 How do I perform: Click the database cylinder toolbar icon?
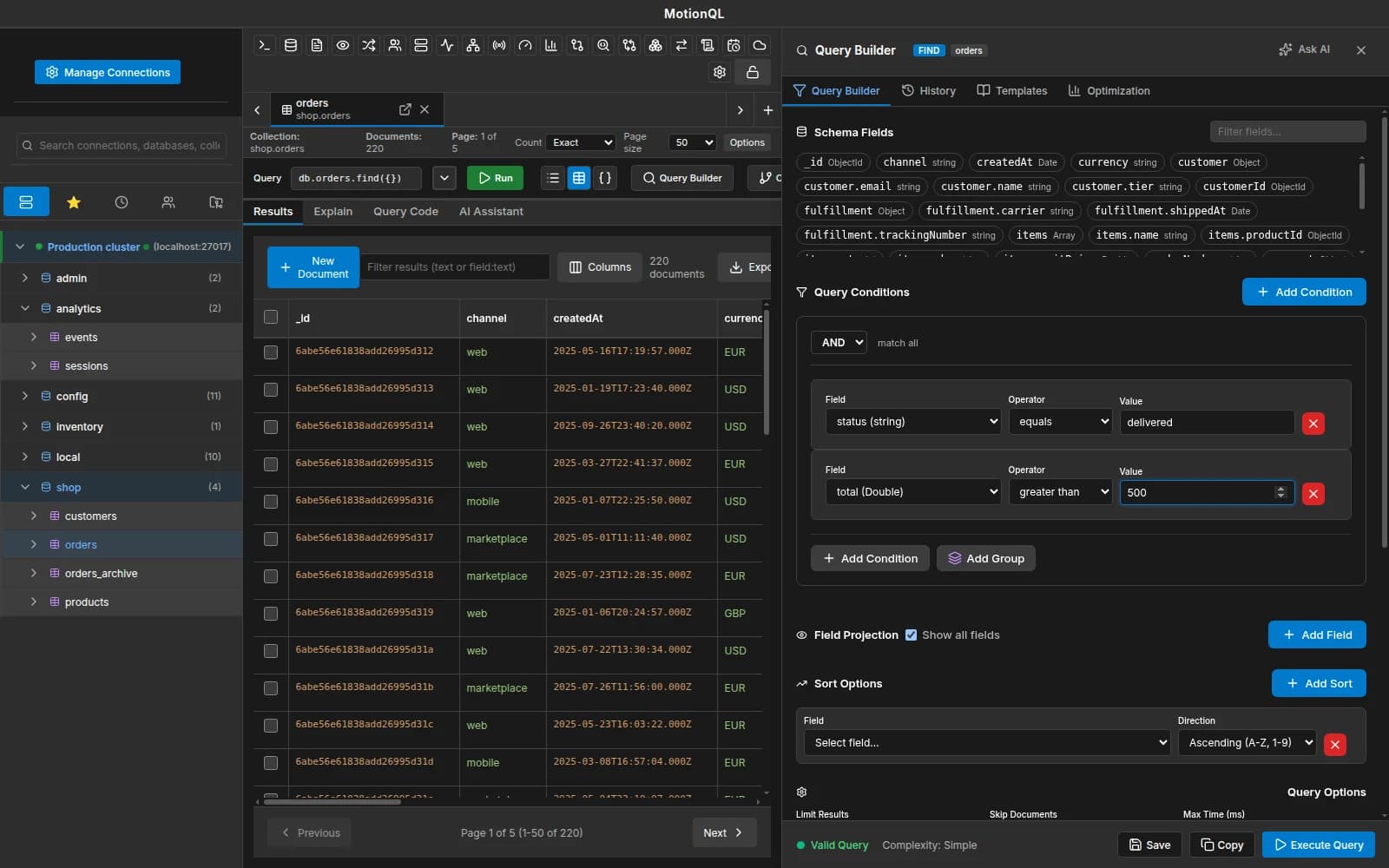point(291,45)
